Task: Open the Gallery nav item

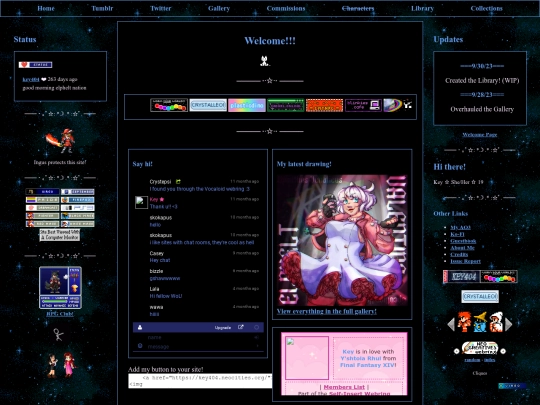Action: click(x=219, y=8)
